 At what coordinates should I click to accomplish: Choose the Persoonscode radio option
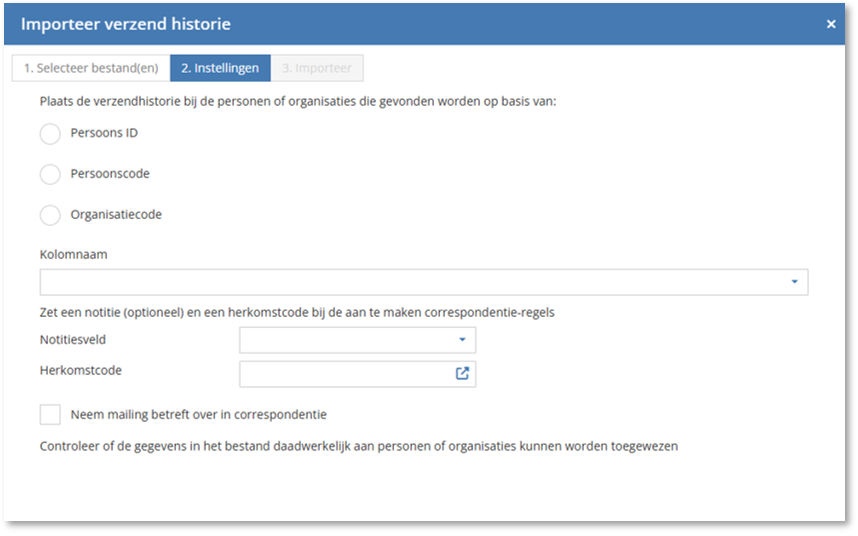click(x=50, y=174)
